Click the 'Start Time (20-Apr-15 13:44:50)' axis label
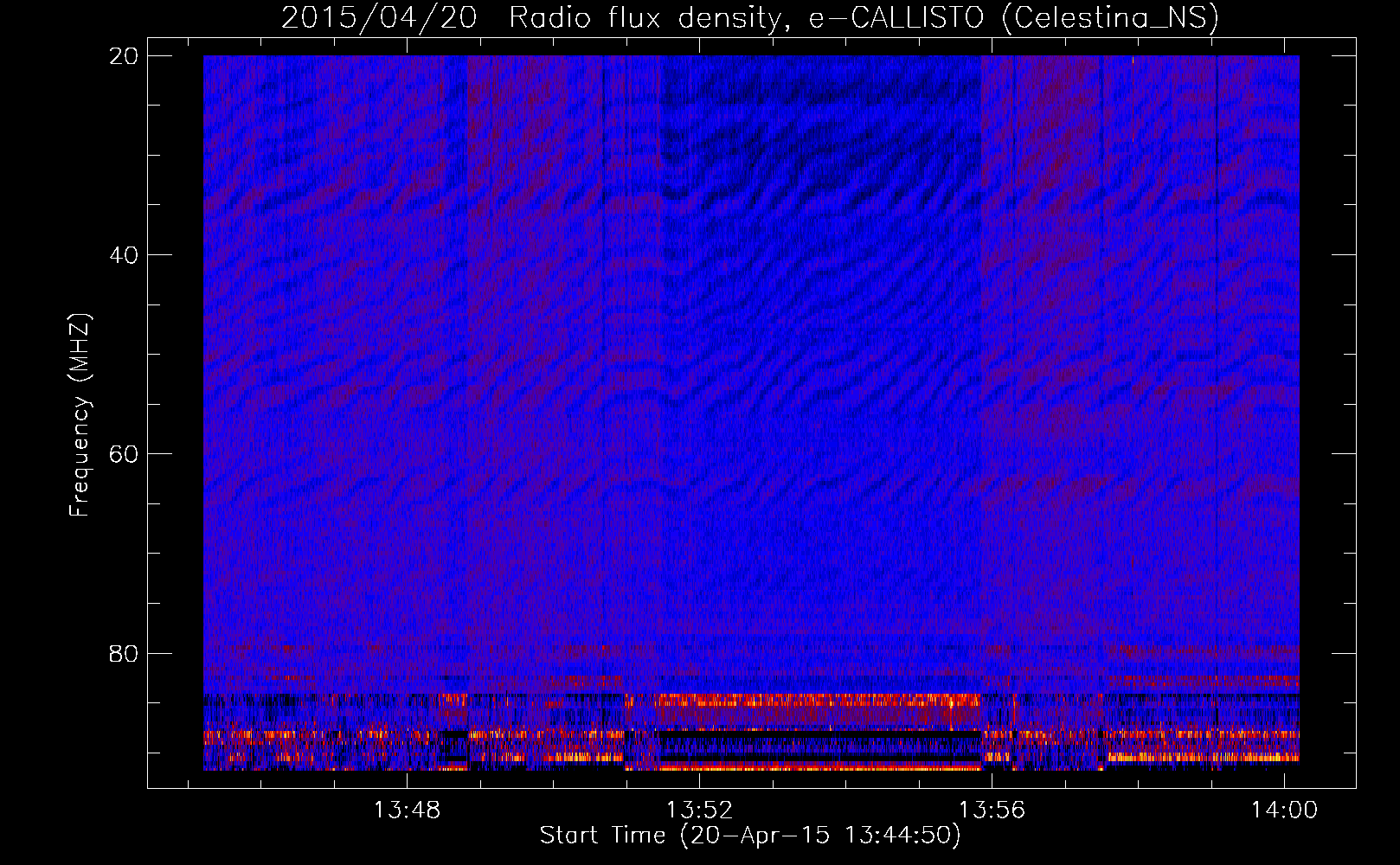Image resolution: width=1400 pixels, height=865 pixels. point(750,836)
